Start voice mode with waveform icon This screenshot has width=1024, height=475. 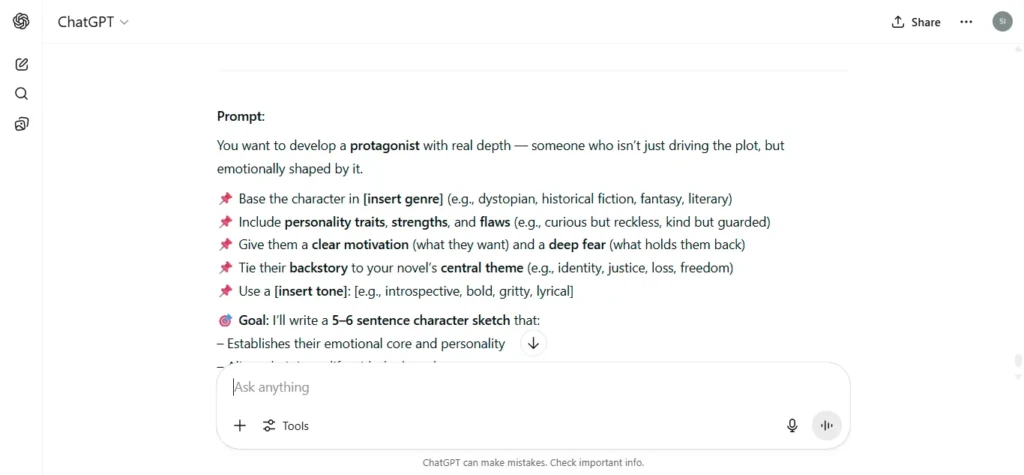[x=827, y=426]
